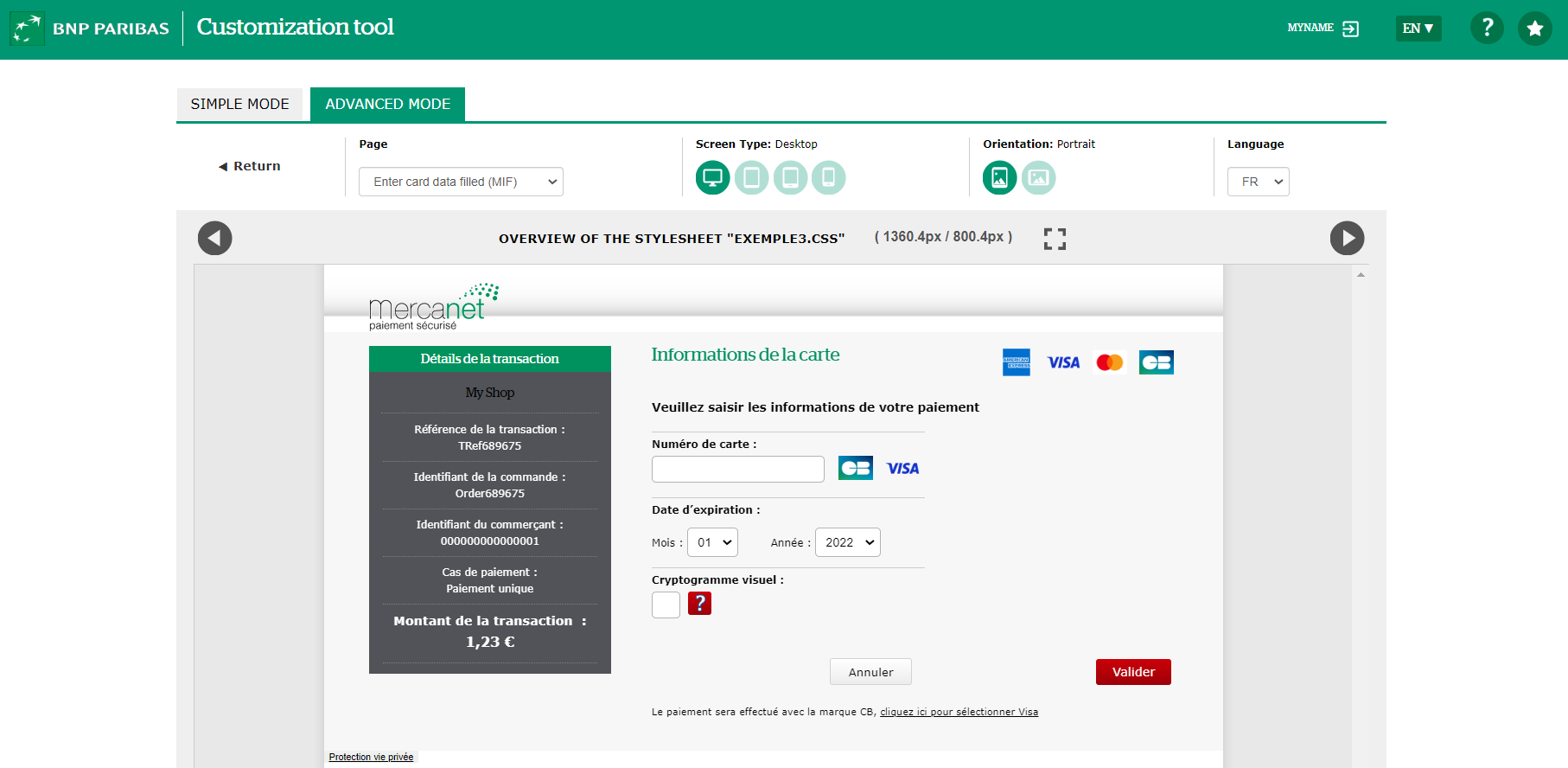Expand the Language FR dropdown
Viewport: 1568px width, 768px height.
[x=1258, y=182]
